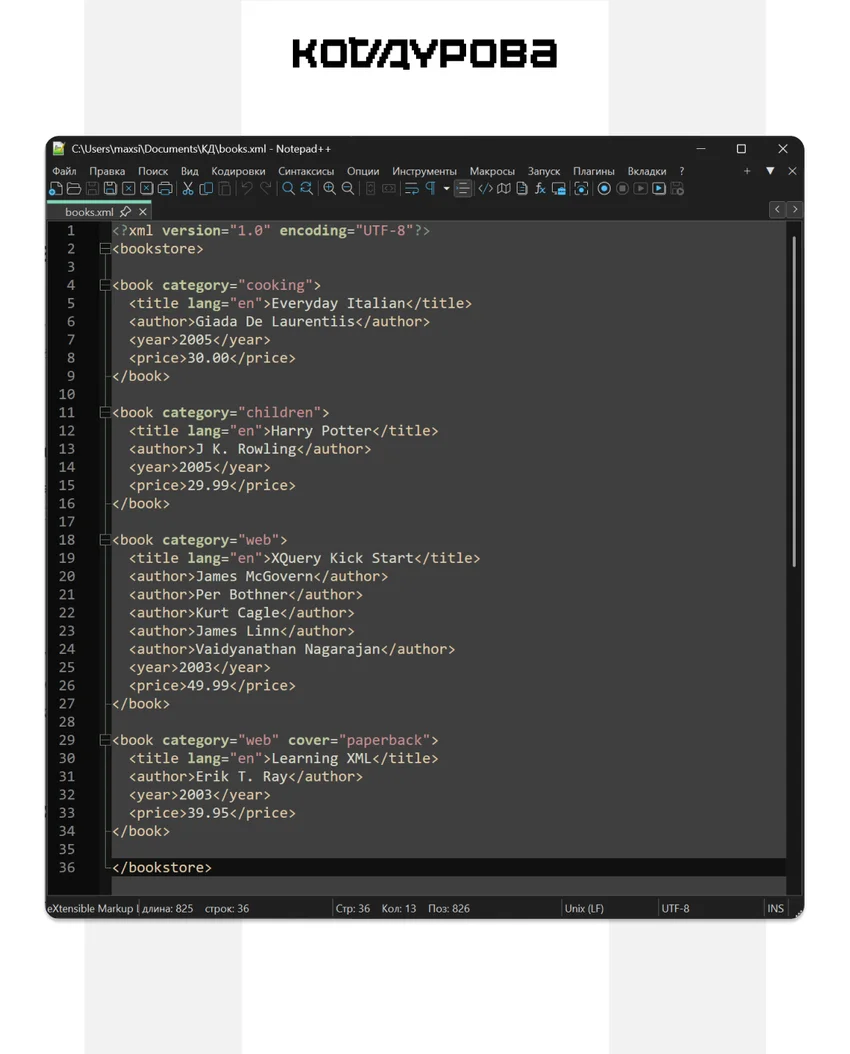Collapse the paperback book fold marker
Viewport: 850px width, 1054px height.
click(105, 740)
